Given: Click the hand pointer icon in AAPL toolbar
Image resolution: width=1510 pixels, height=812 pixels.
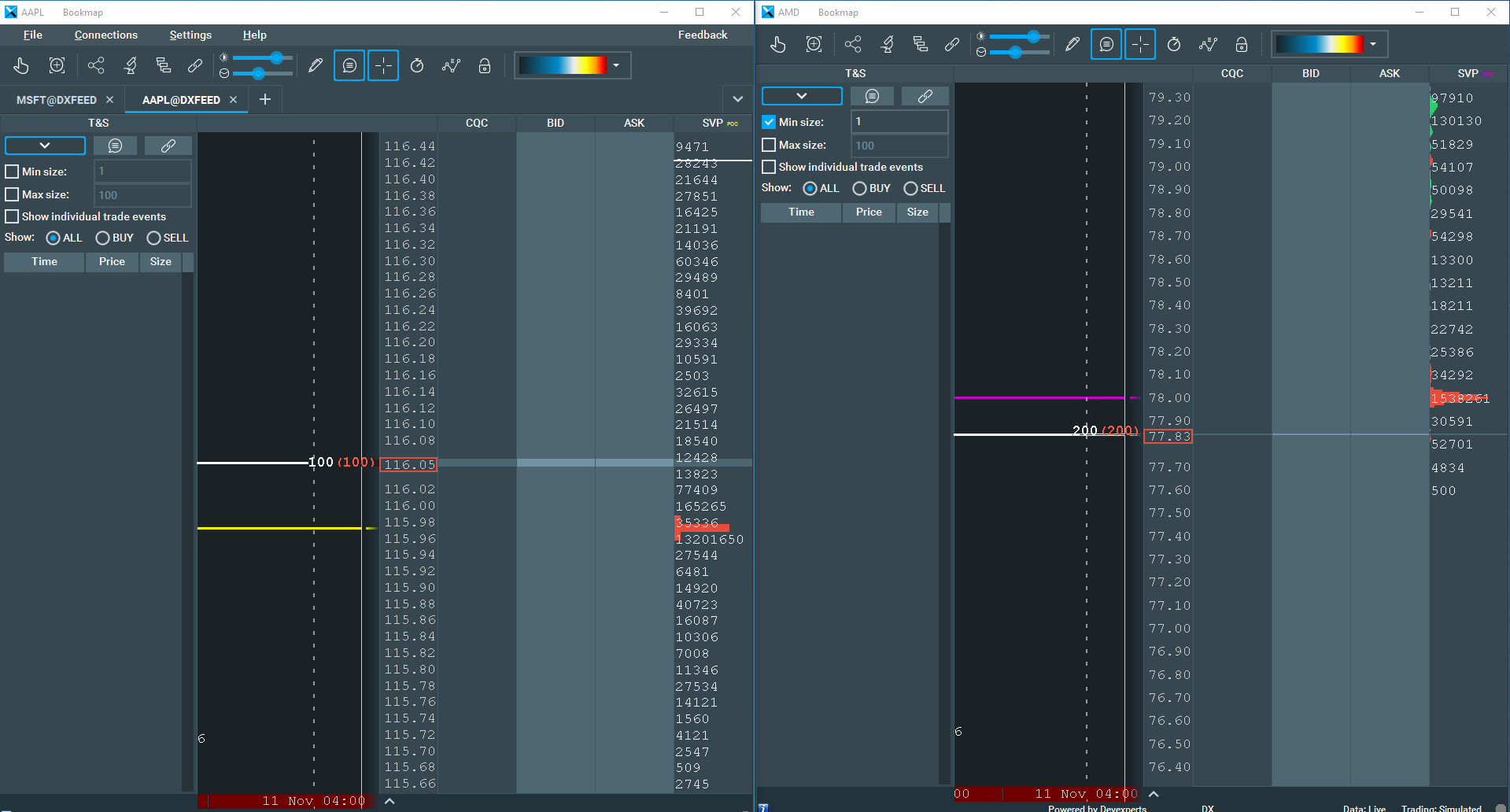Looking at the screenshot, I should [21, 66].
